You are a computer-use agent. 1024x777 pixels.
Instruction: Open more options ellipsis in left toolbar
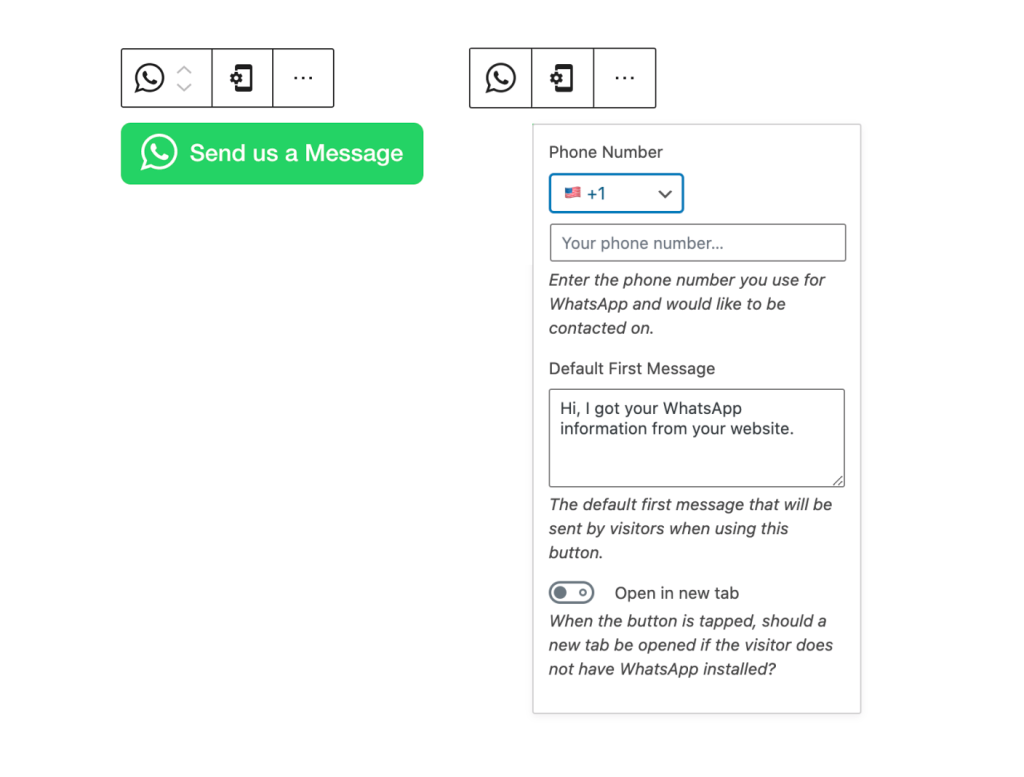[303, 78]
